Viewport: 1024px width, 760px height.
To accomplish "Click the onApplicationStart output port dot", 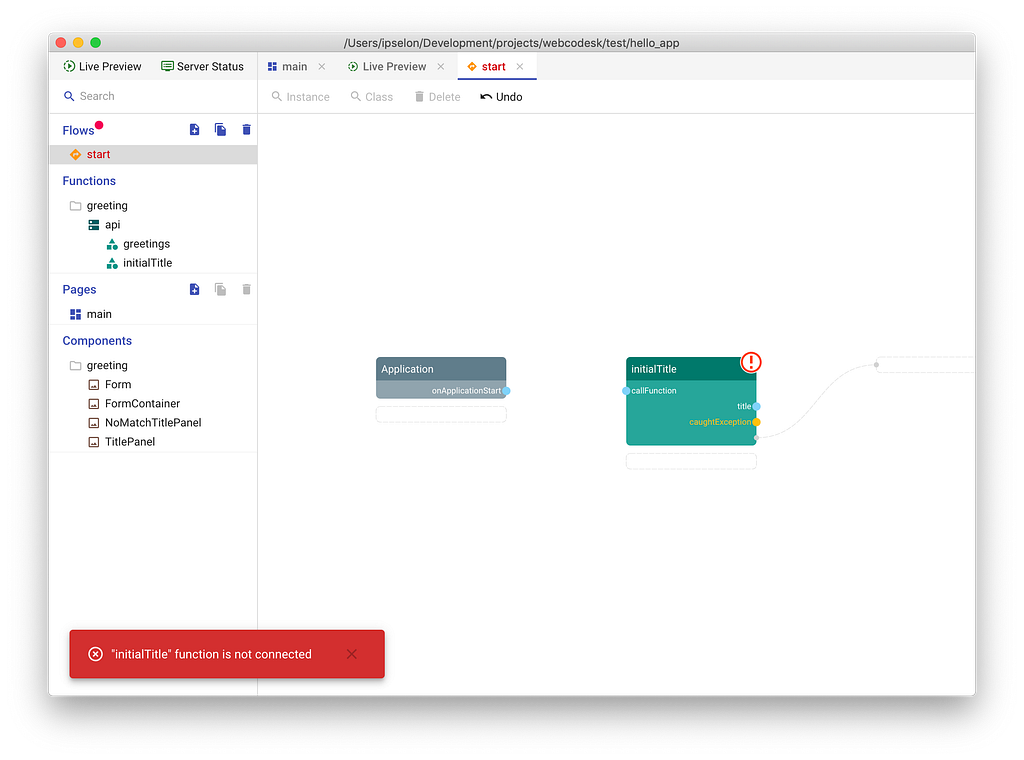I will pos(506,390).
